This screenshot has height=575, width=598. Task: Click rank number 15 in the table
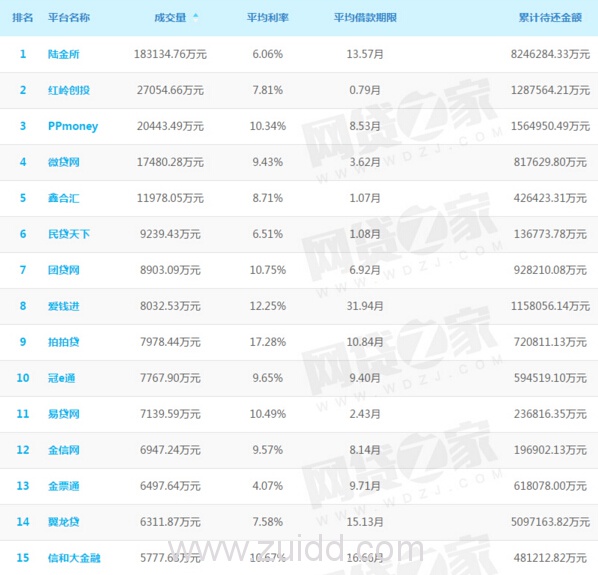click(x=23, y=558)
